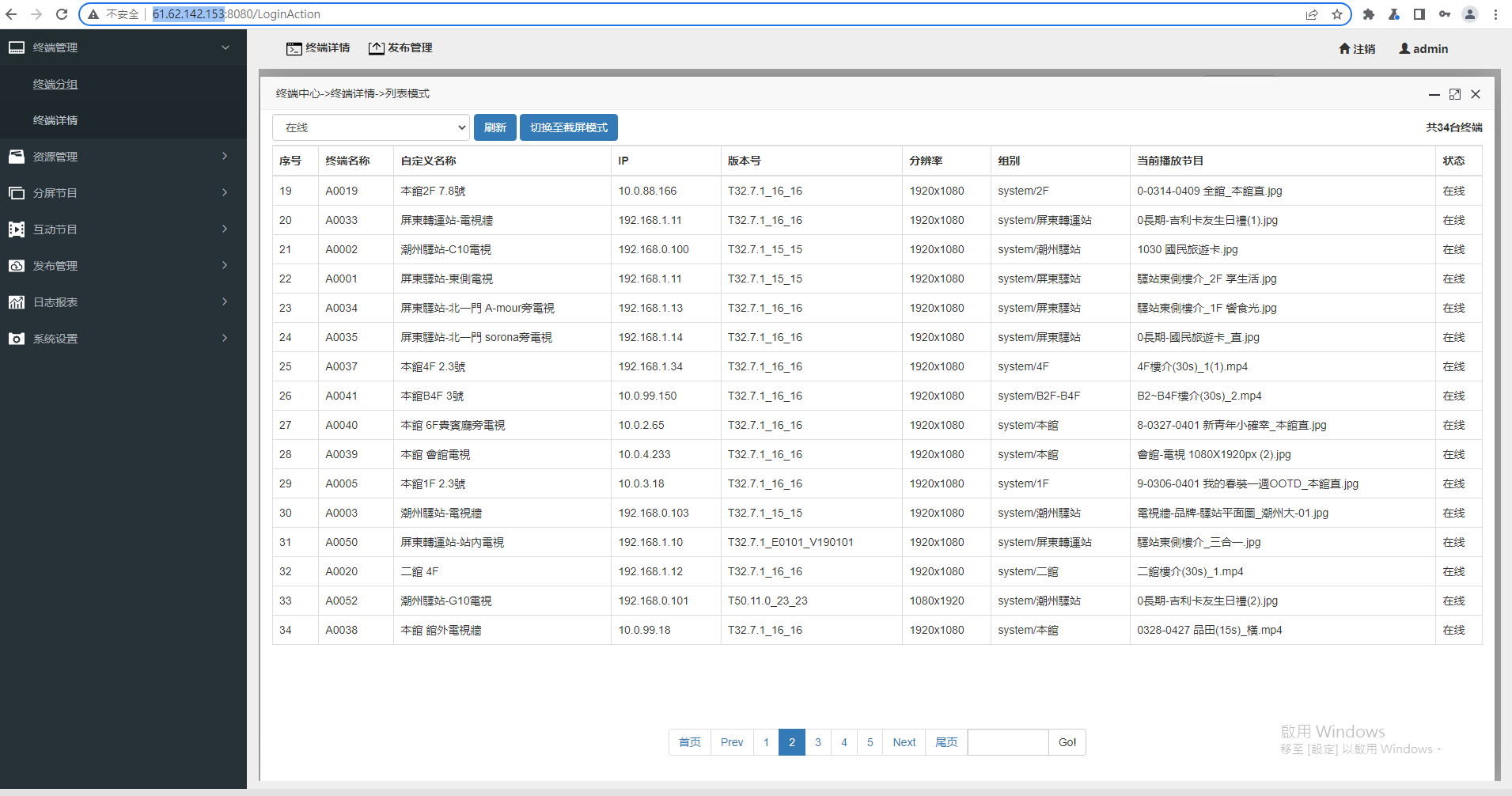
Task: Expand the 发布管理 sidebar section
Action: (x=225, y=266)
